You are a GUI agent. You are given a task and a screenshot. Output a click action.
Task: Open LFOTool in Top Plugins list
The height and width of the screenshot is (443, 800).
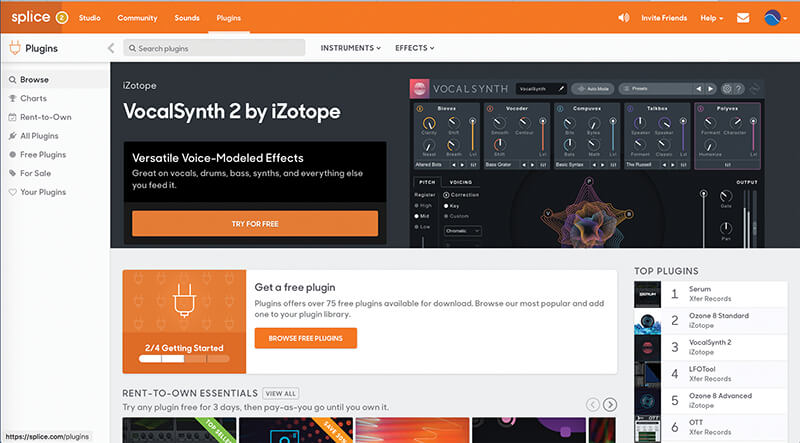(x=710, y=374)
